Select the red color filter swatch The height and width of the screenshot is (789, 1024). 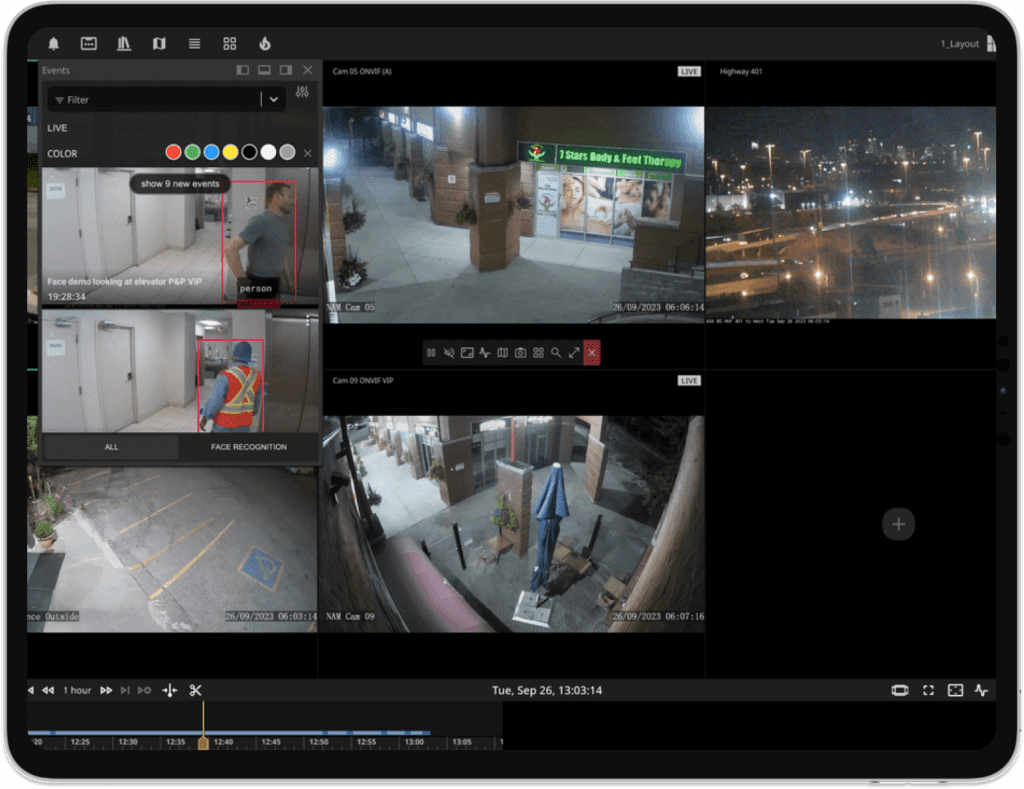[173, 153]
